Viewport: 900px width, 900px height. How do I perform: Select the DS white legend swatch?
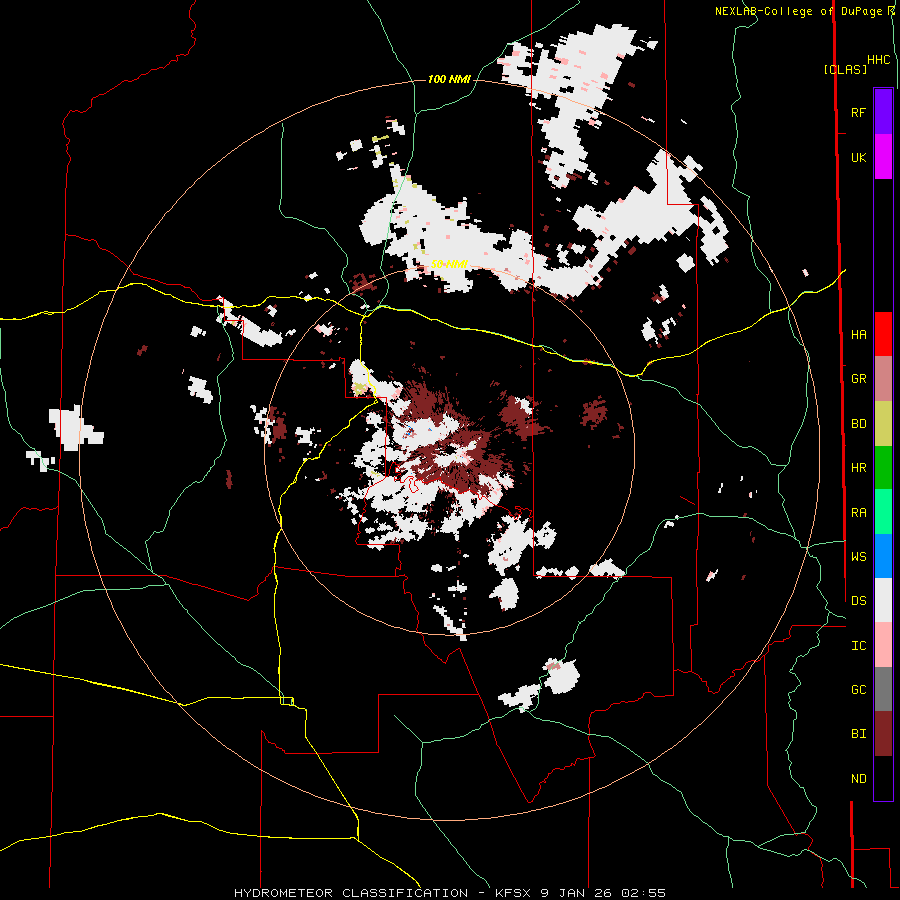pyautogui.click(x=883, y=600)
